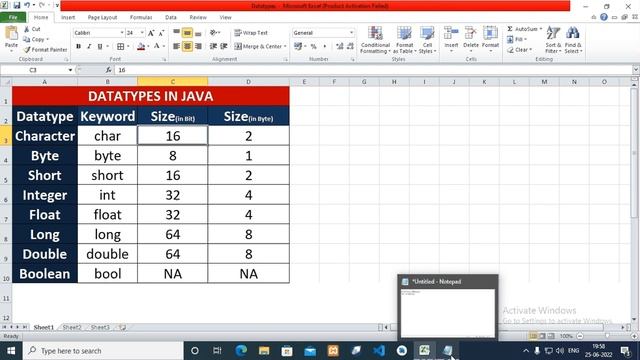This screenshot has height=360, width=640.
Task: Toggle Underline formatting
Action: [100, 47]
